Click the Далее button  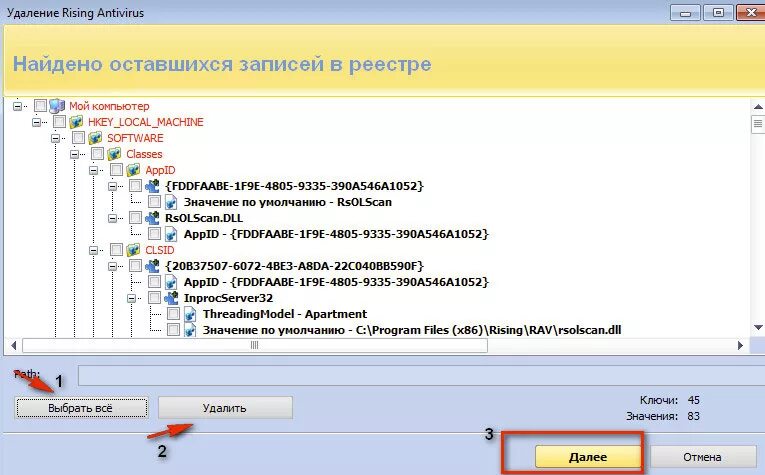[x=588, y=457]
